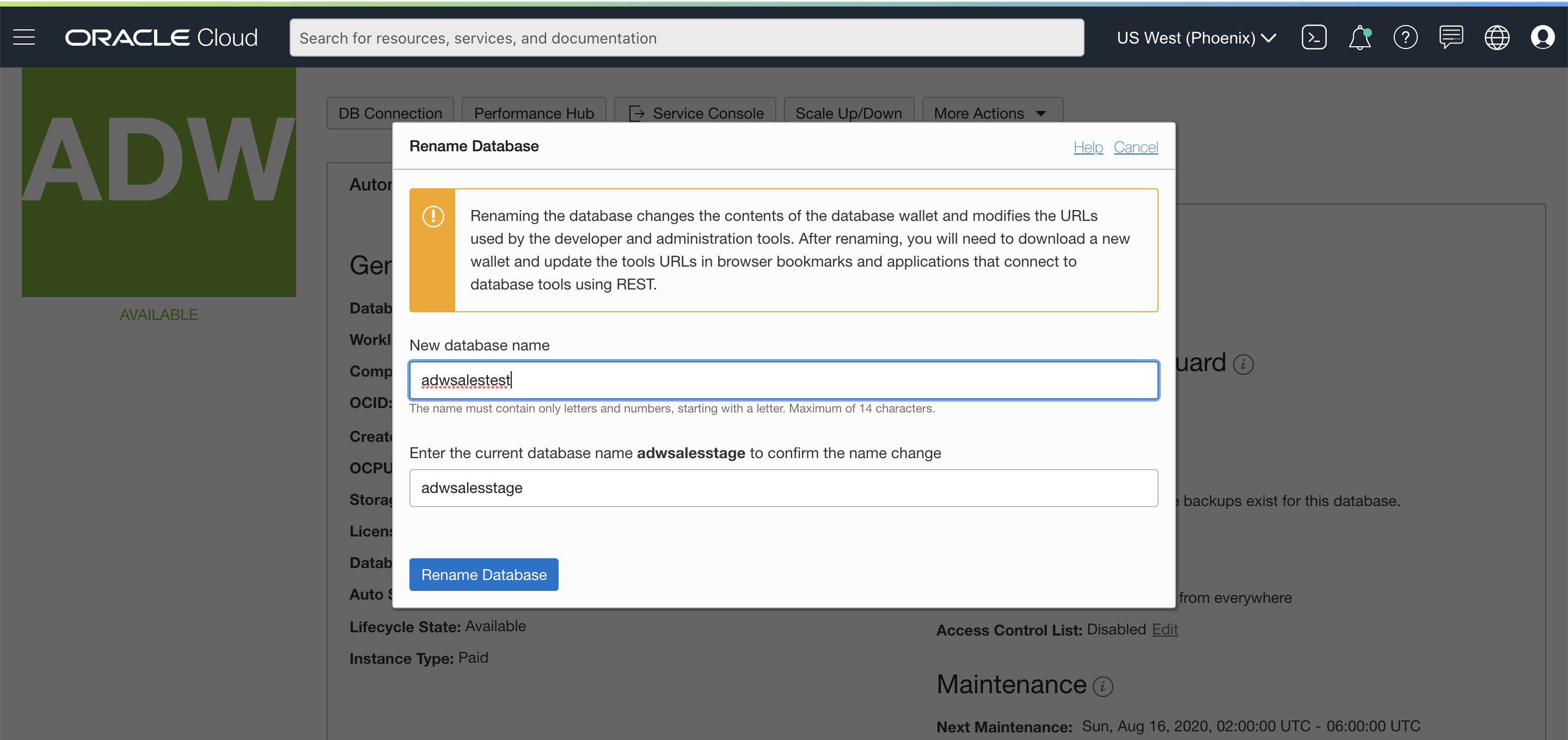1568x740 pixels.
Task: Click the language globe icon
Action: [1496, 38]
